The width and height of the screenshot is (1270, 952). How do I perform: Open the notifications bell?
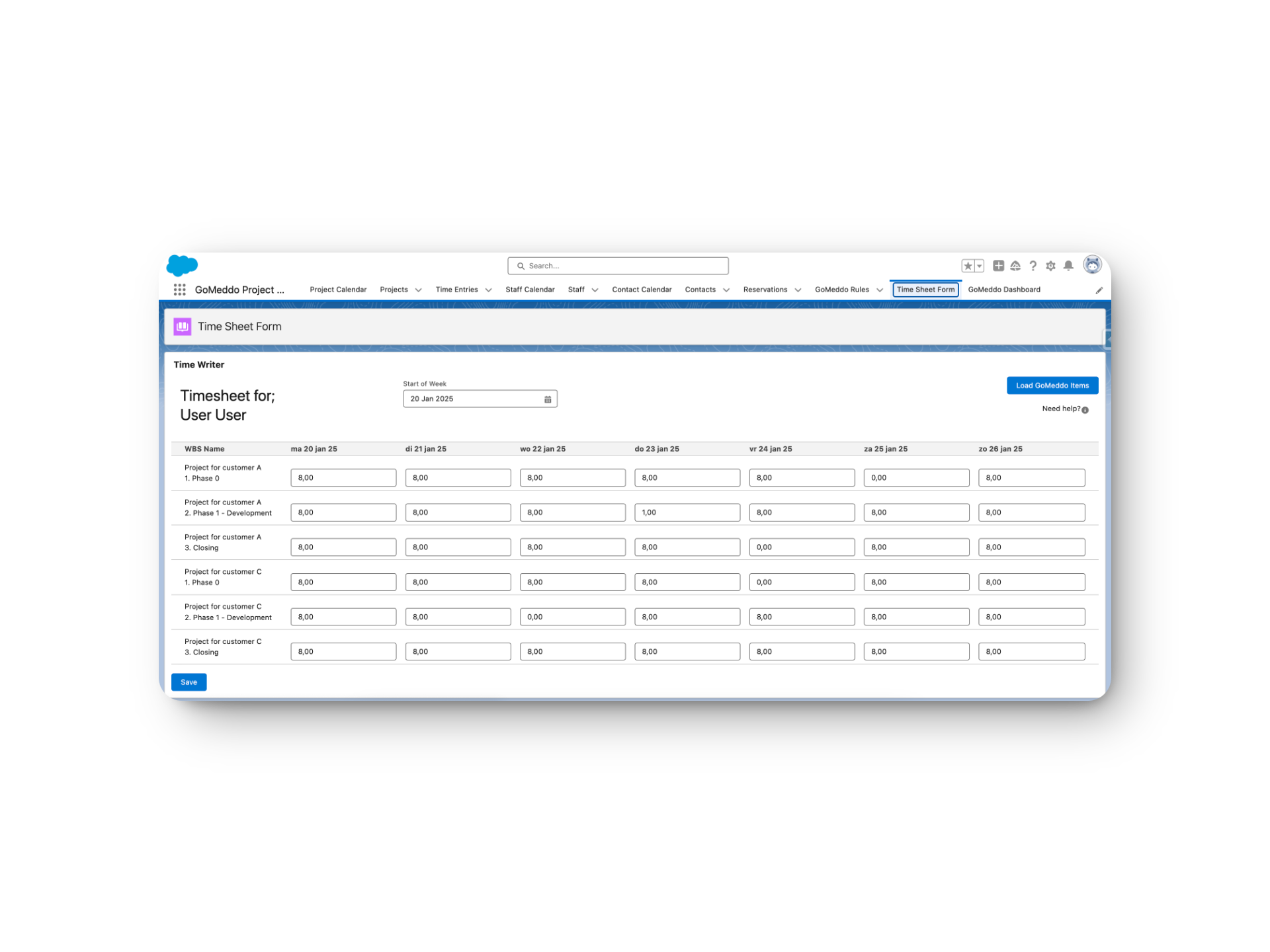(1068, 266)
